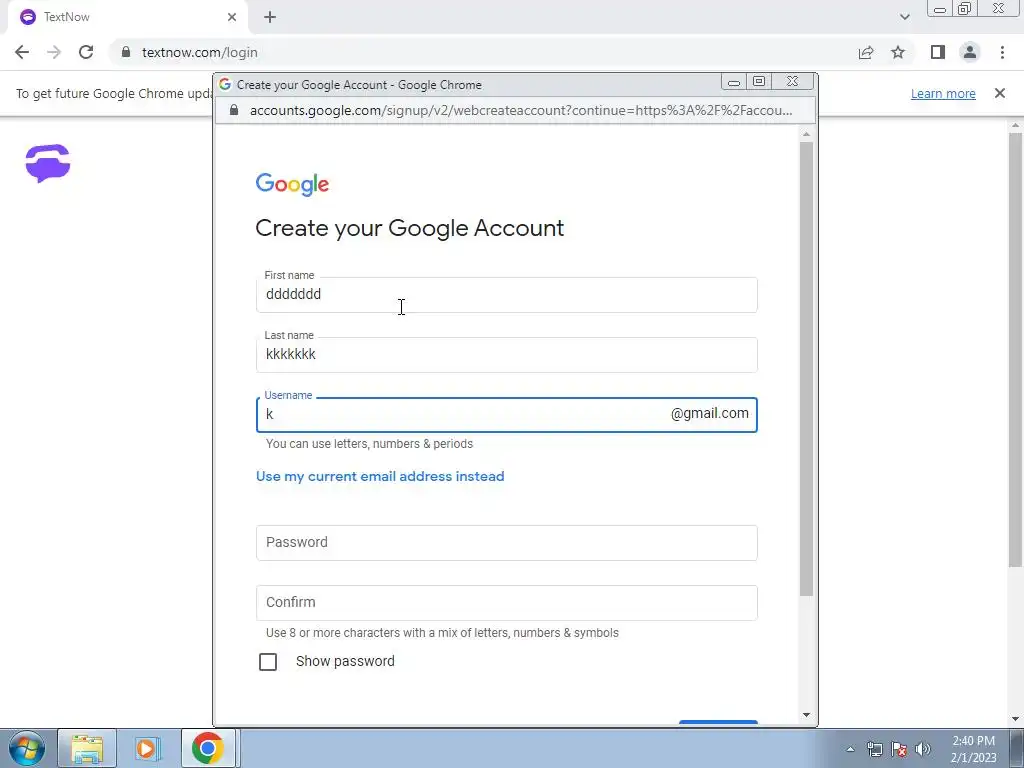
Task: Click 'Use 8 or more characters' password hint
Action: [x=442, y=633]
